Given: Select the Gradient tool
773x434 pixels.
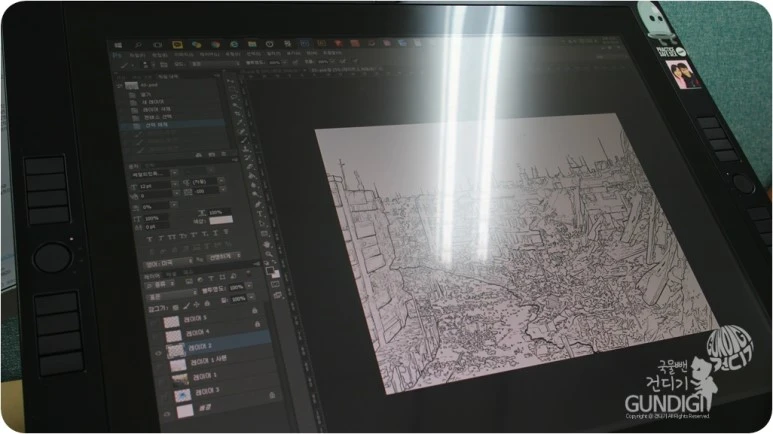Looking at the screenshot, I should click(x=251, y=176).
